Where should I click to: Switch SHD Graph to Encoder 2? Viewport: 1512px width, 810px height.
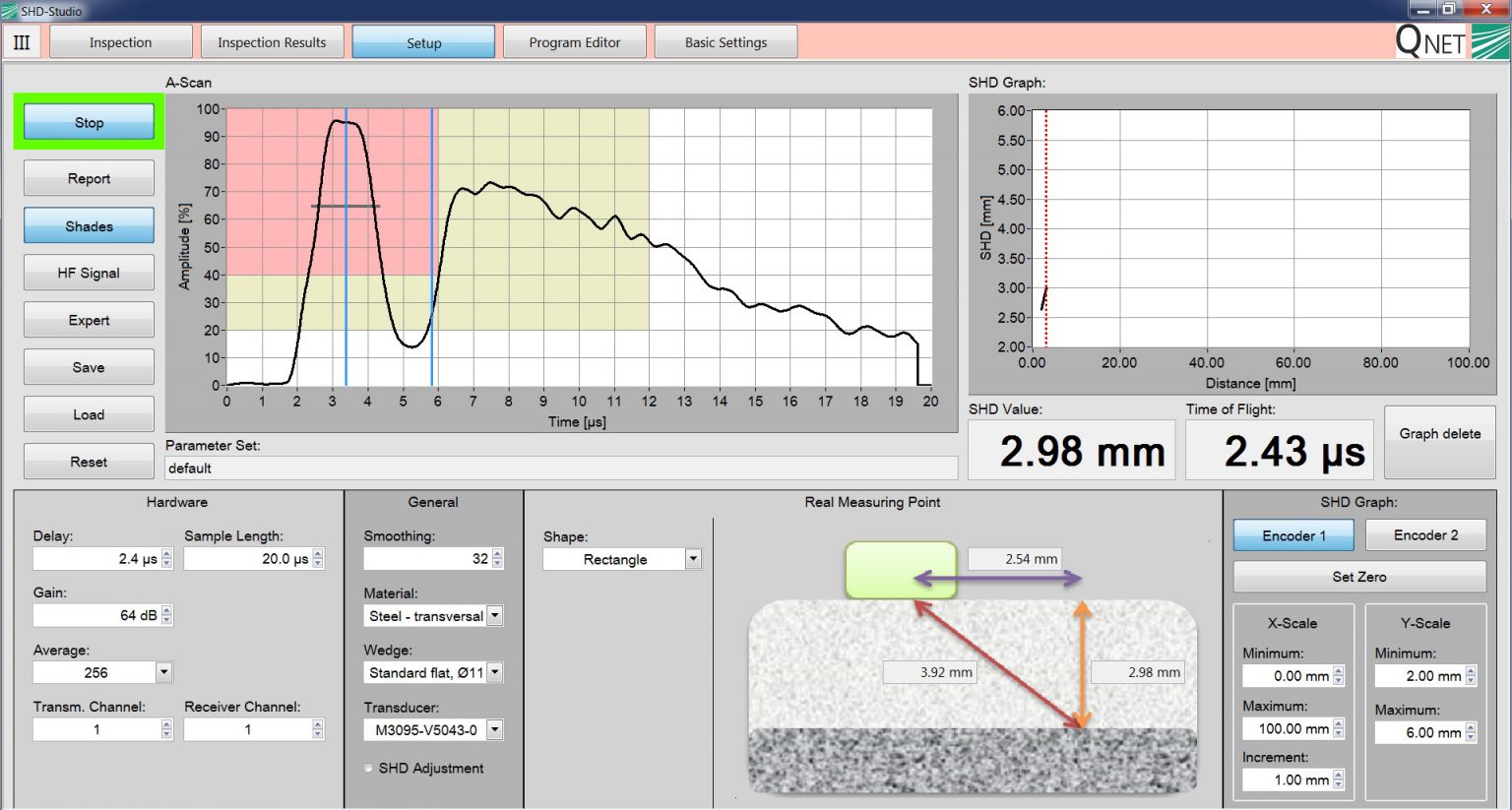[x=1424, y=534]
